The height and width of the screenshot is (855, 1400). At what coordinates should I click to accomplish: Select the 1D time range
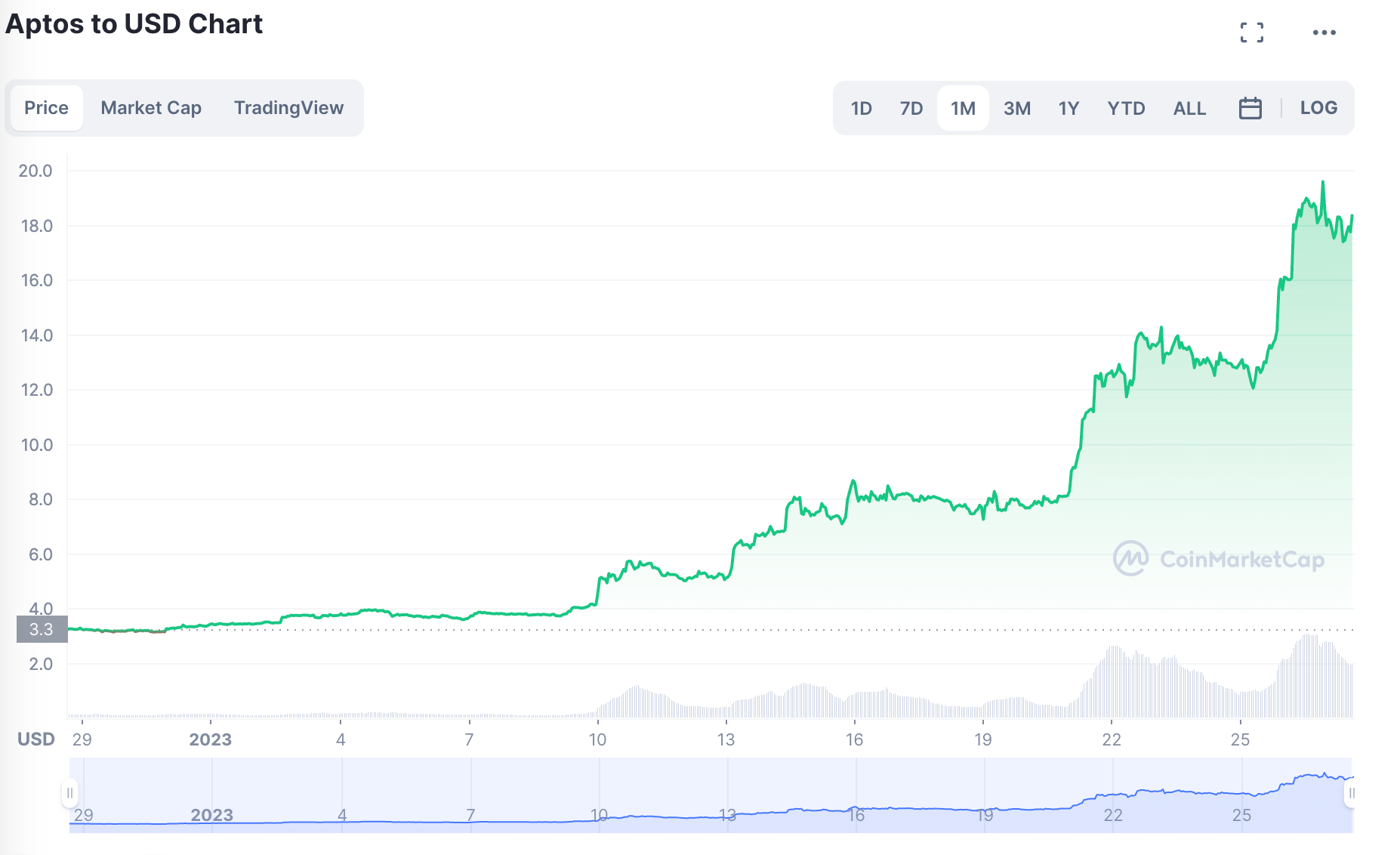(x=861, y=108)
